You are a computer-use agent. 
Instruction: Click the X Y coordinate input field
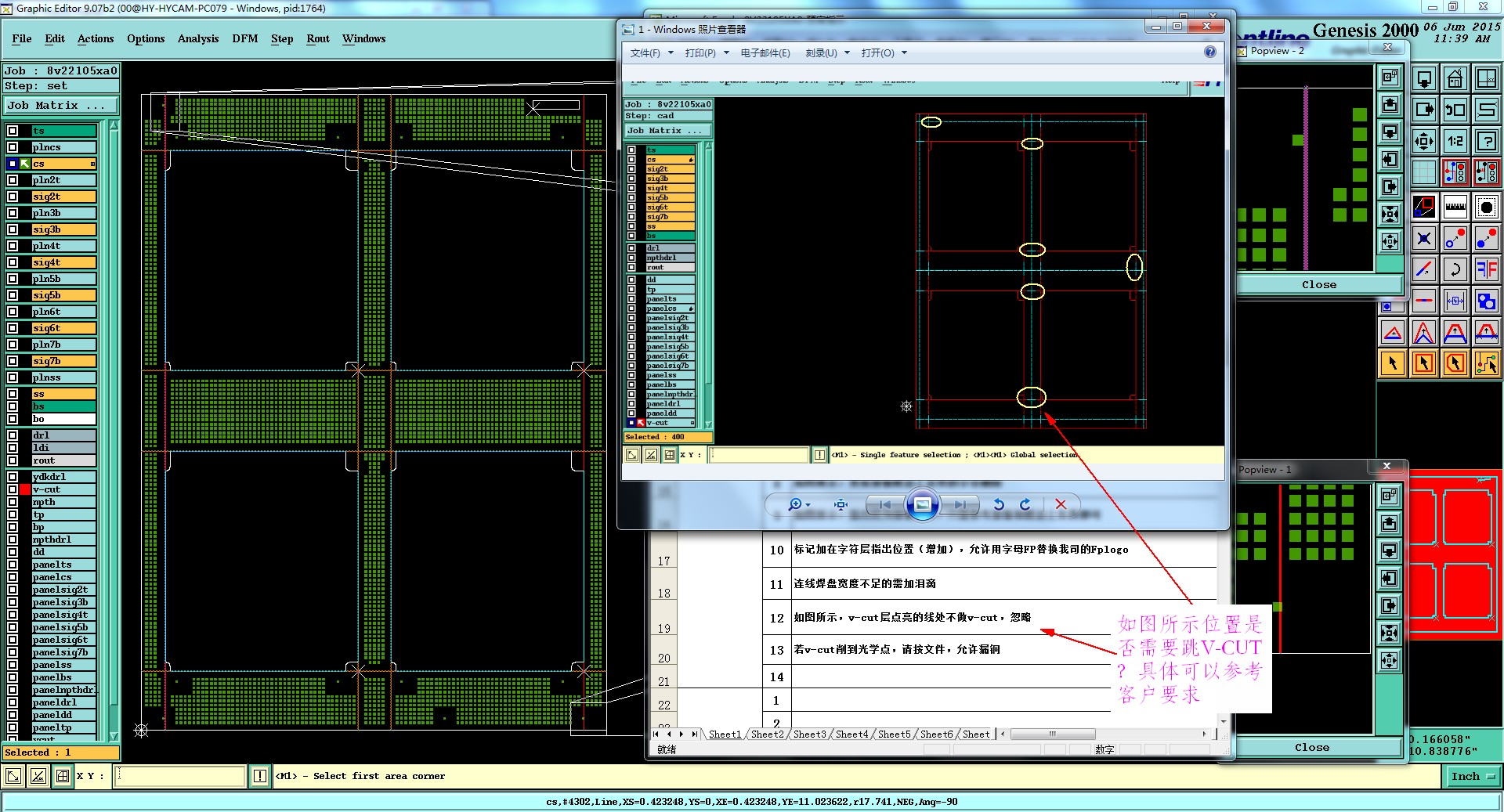tap(181, 776)
